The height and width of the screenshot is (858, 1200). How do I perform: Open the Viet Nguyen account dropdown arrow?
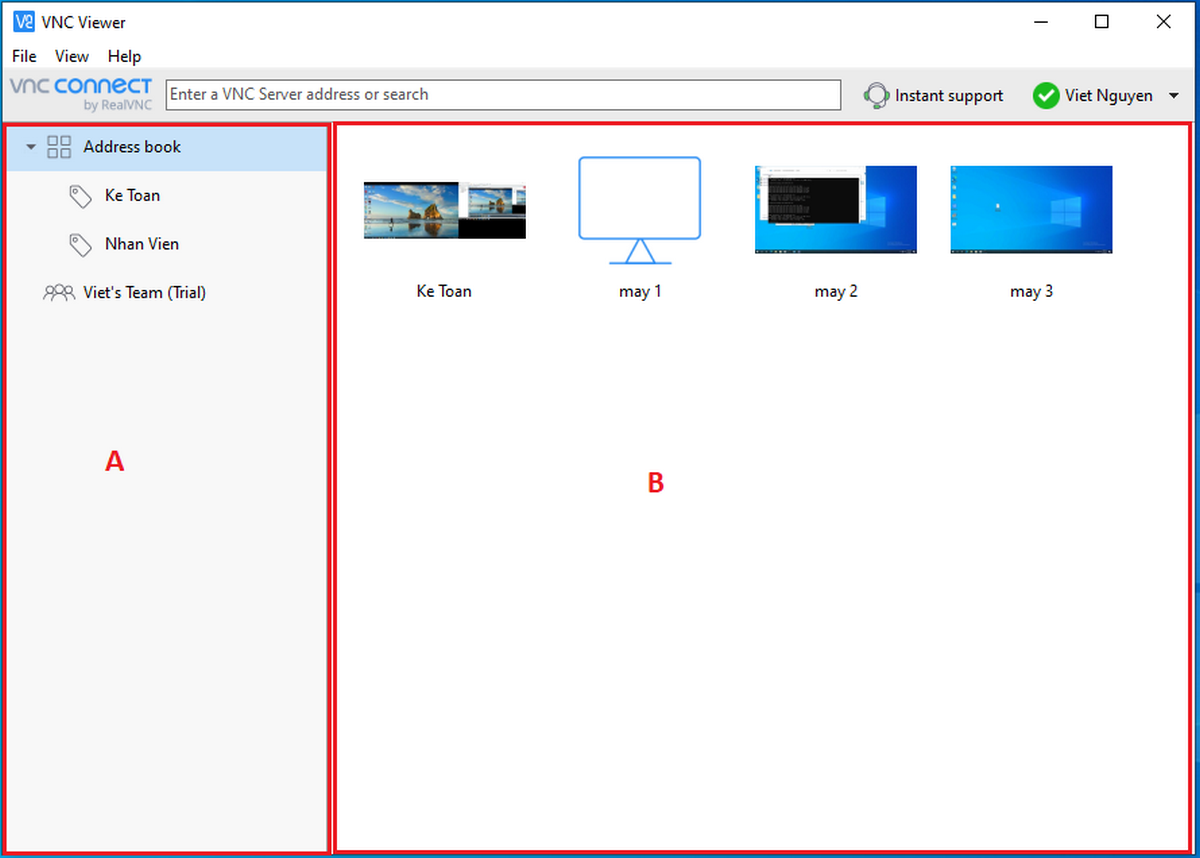[1173, 96]
